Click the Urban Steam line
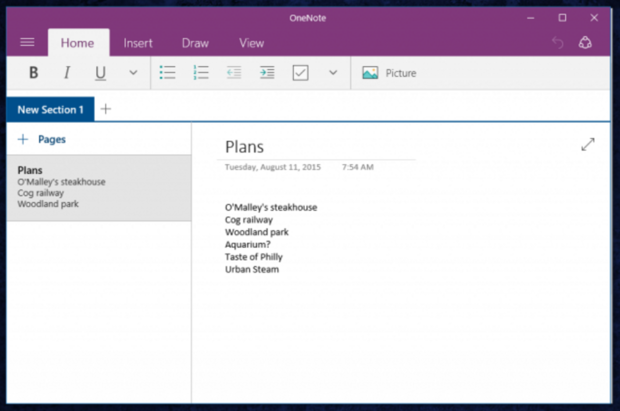The width and height of the screenshot is (620, 411). pyautogui.click(x=252, y=269)
